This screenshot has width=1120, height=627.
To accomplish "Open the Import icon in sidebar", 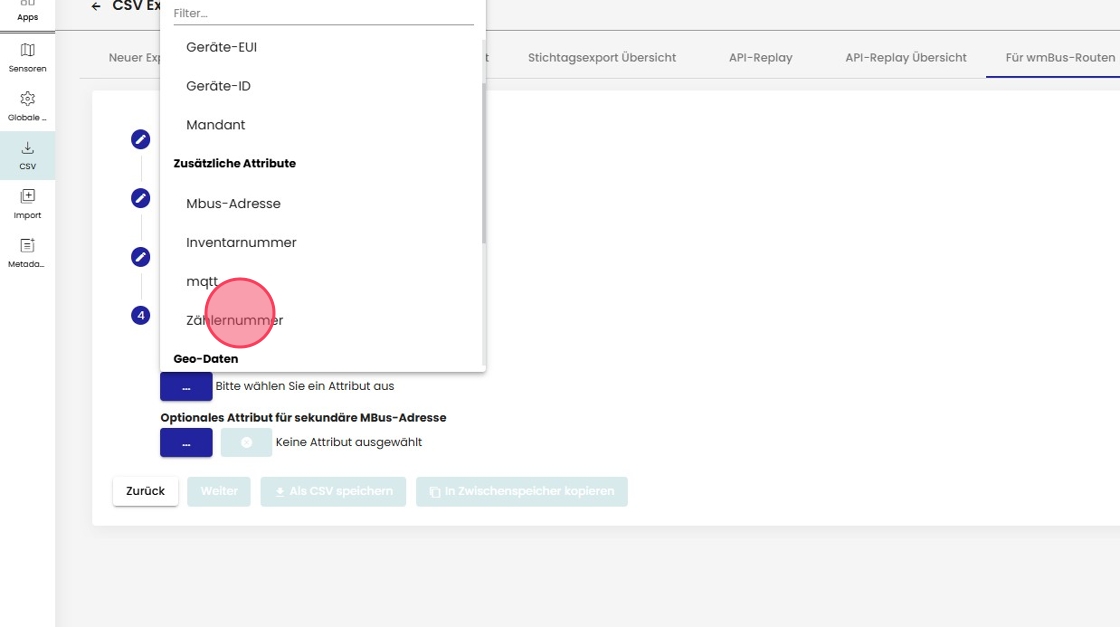I will (x=27, y=197).
